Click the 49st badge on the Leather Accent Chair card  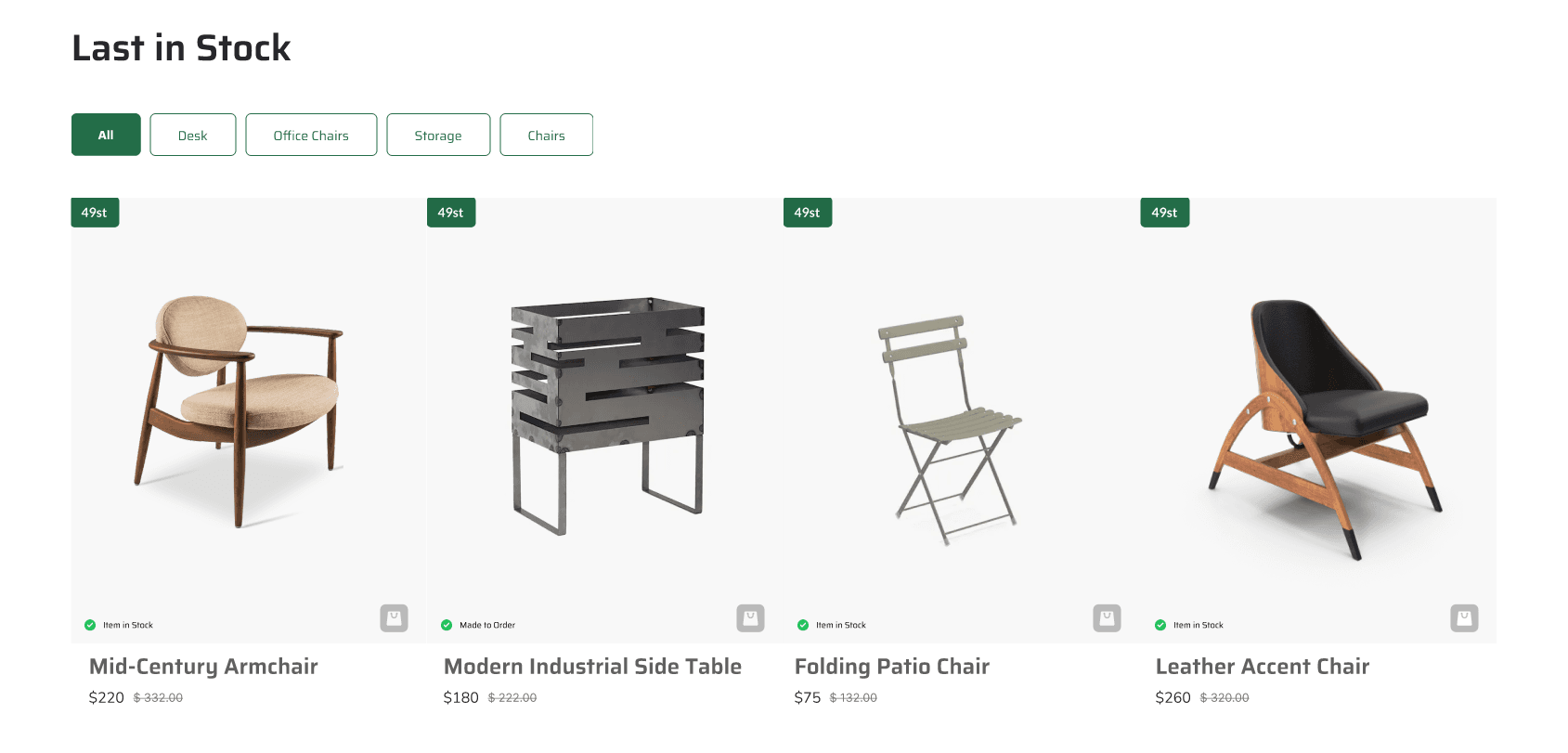point(1164,212)
